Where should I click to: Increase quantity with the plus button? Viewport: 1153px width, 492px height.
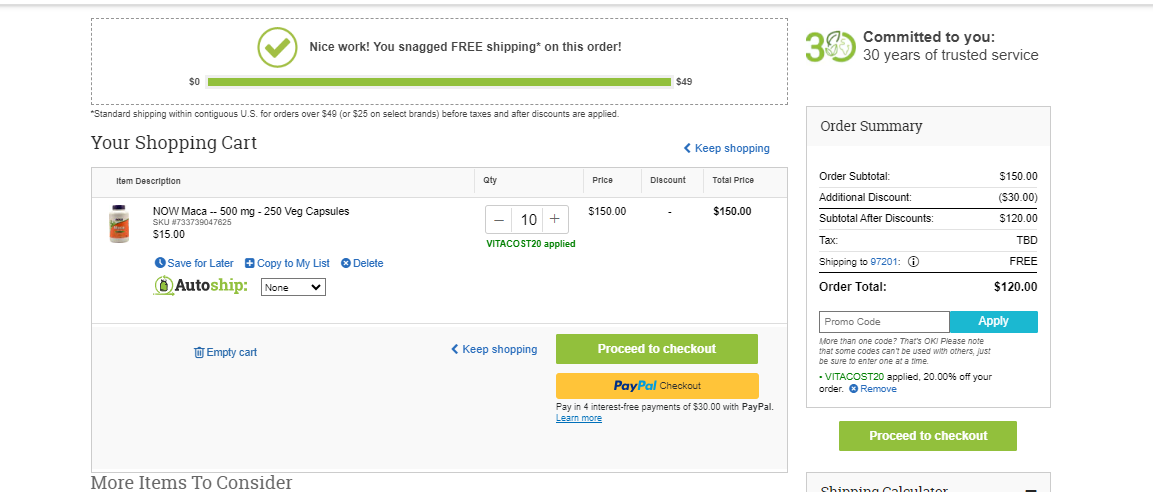(555, 219)
